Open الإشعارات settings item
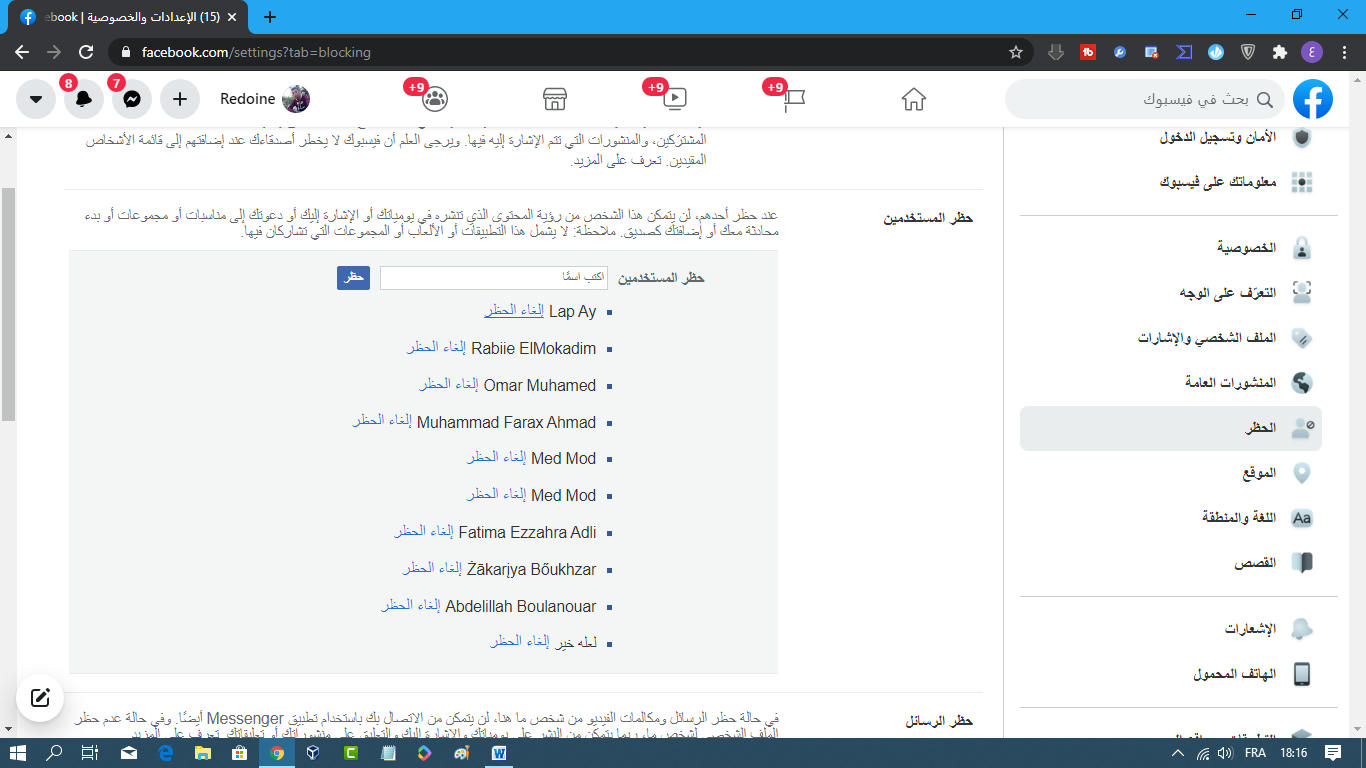The image size is (1366, 768). (1170, 629)
